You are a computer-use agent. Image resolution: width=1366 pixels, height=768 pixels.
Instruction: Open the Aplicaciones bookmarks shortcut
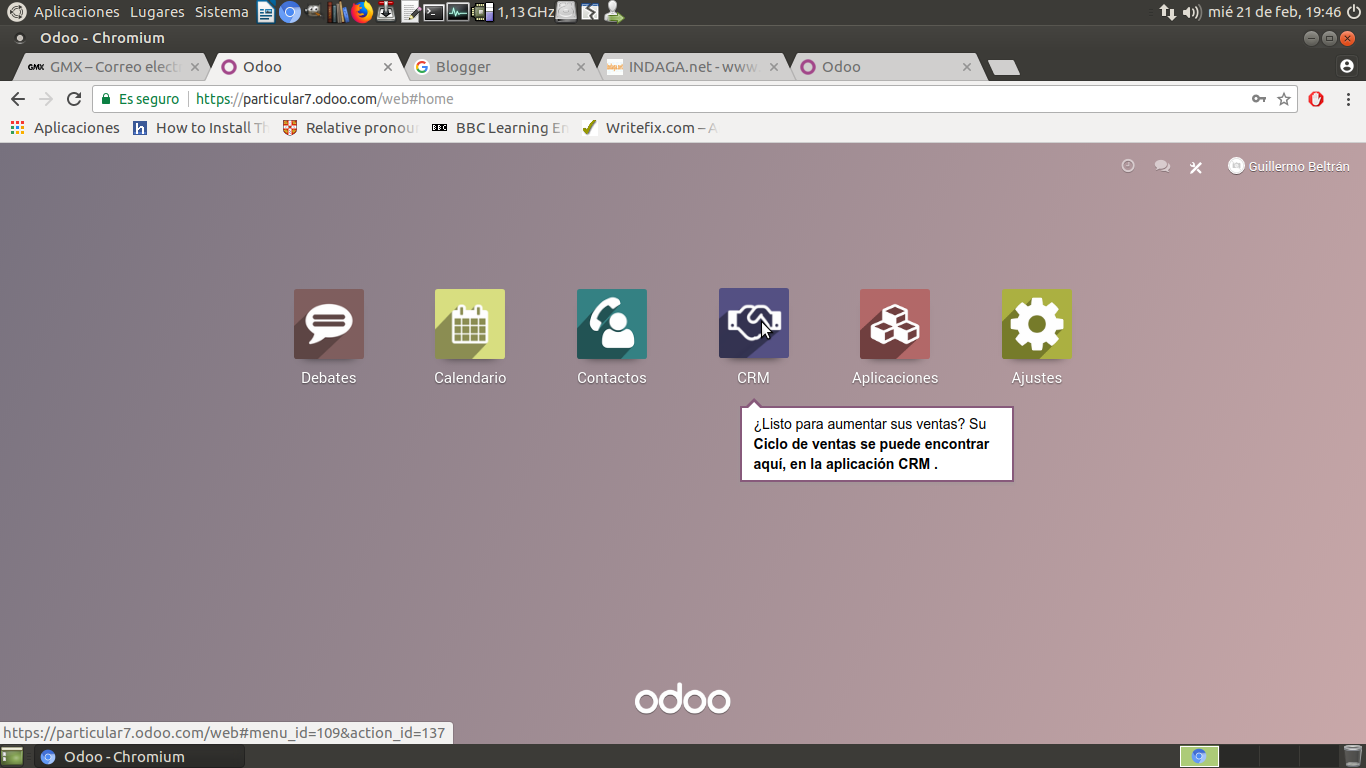coord(65,128)
